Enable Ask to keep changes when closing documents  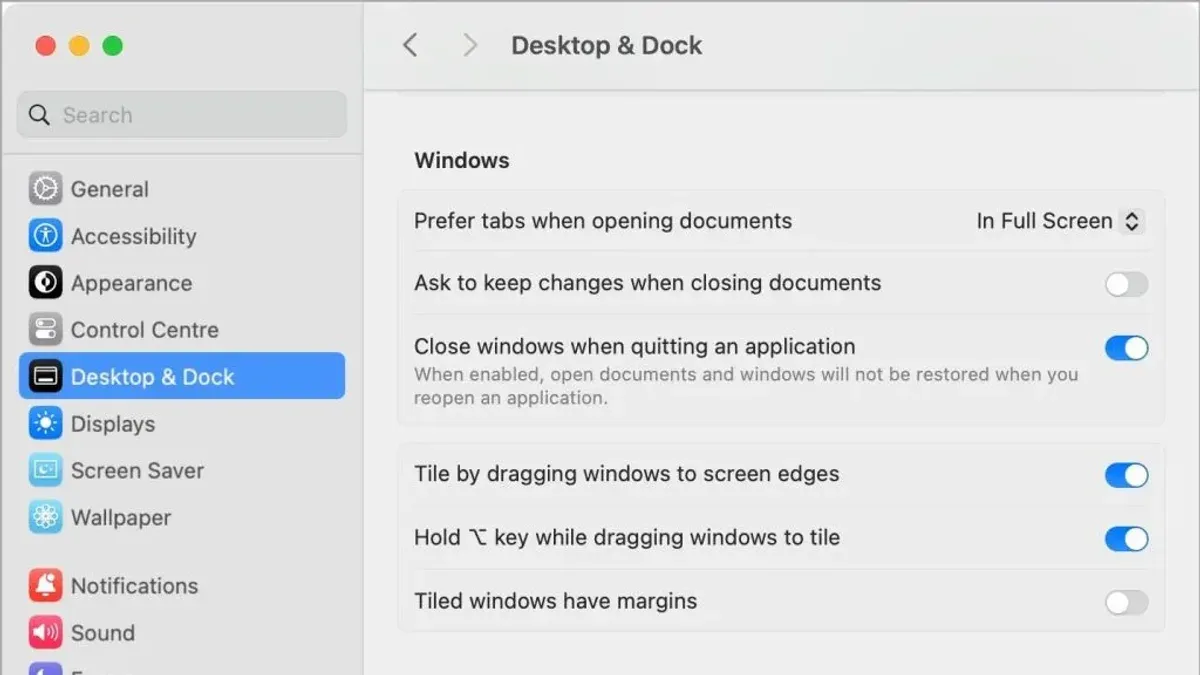1126,284
